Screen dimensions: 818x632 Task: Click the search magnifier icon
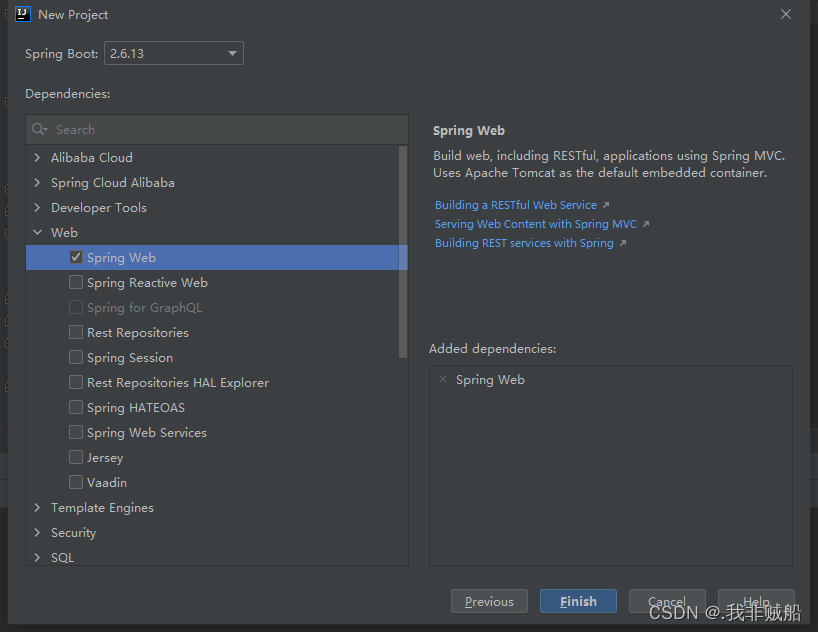pos(39,129)
